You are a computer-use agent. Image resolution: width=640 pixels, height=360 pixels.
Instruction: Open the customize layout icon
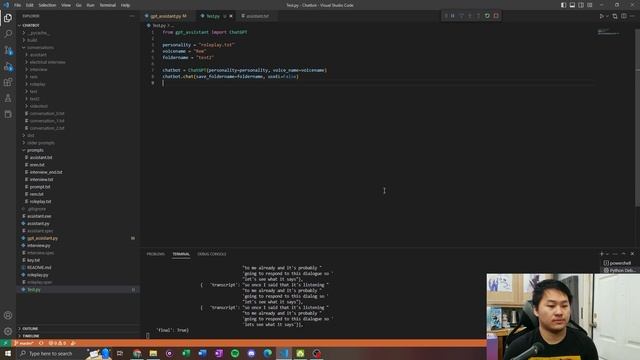[x=590, y=5]
